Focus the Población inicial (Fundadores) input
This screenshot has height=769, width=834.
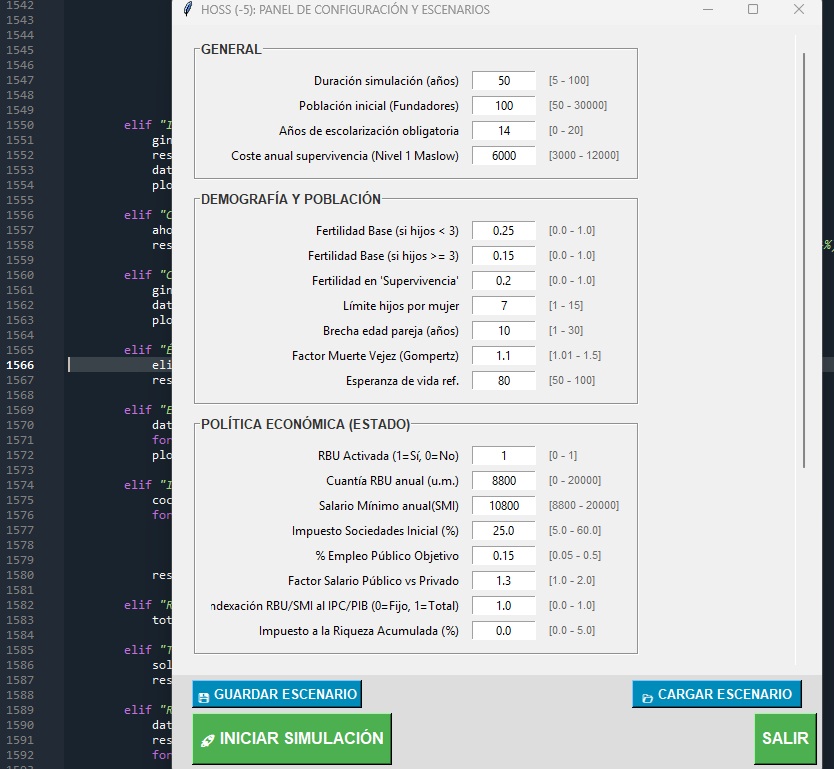(x=504, y=106)
